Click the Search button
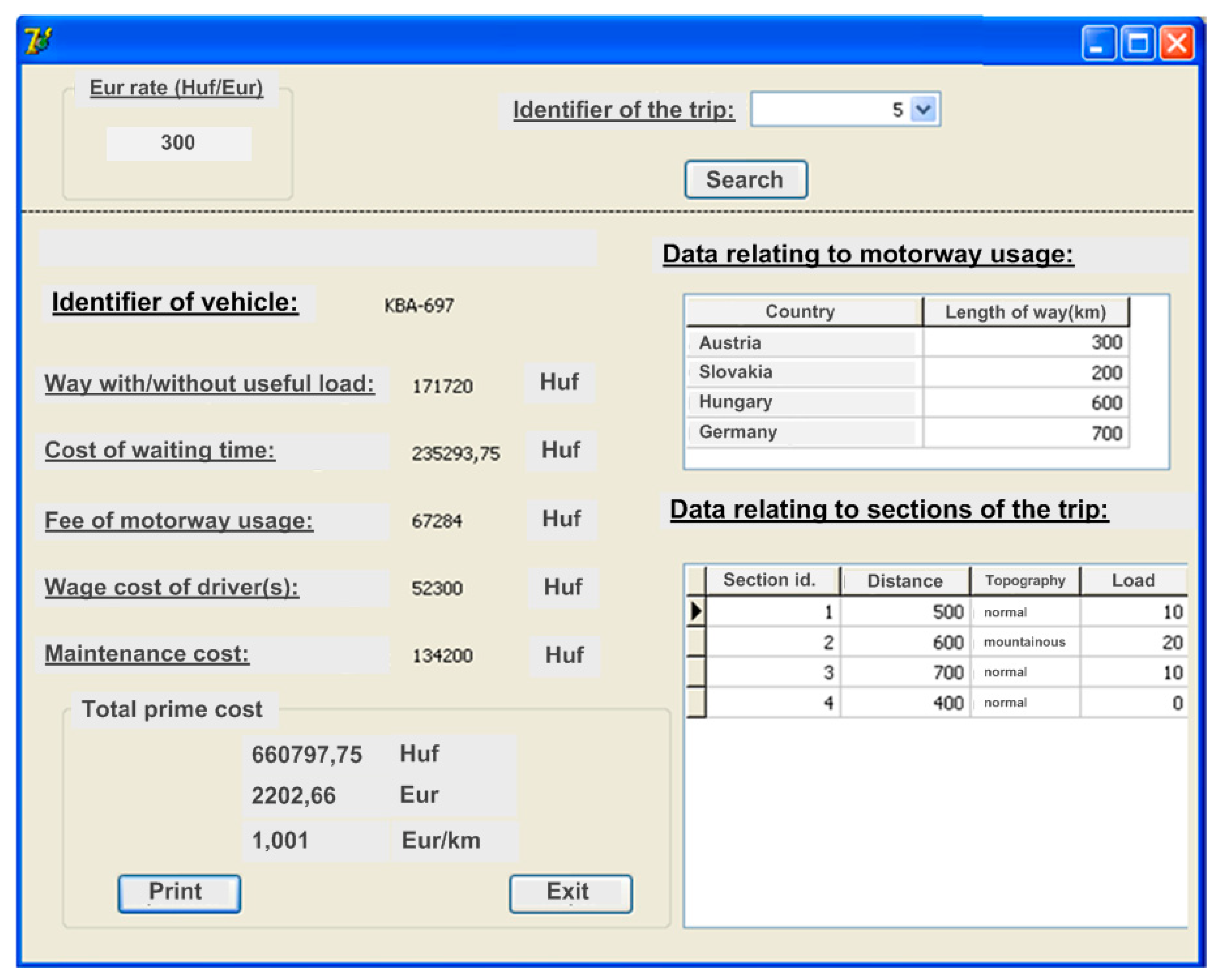The width and height of the screenshot is (1218, 980). click(745, 180)
